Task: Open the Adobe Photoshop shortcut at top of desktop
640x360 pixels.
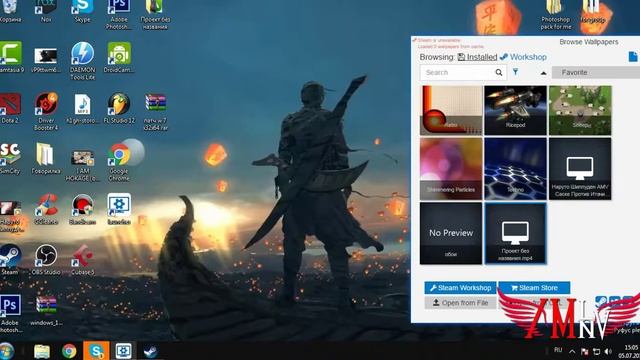Action: pos(119,14)
